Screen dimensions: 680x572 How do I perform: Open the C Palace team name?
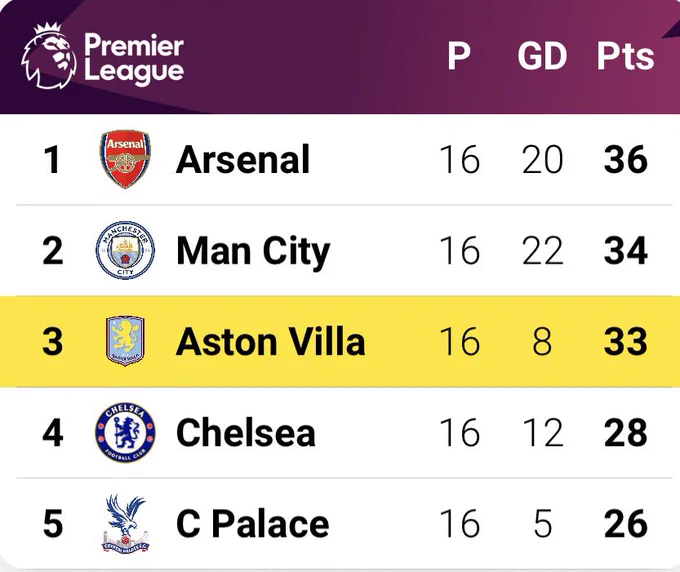[x=253, y=524]
